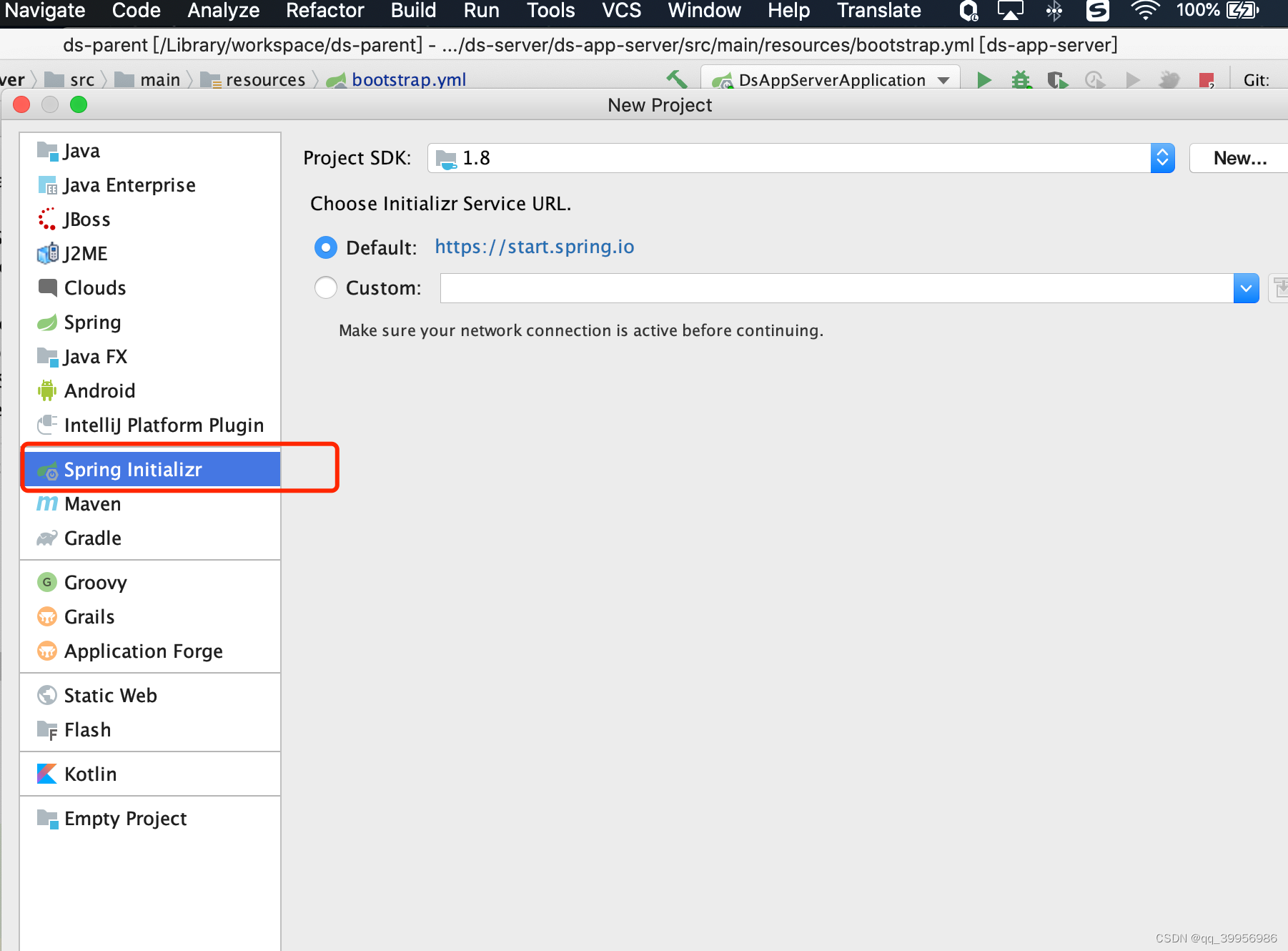
Task: Select Gradle project type
Action: (x=150, y=538)
